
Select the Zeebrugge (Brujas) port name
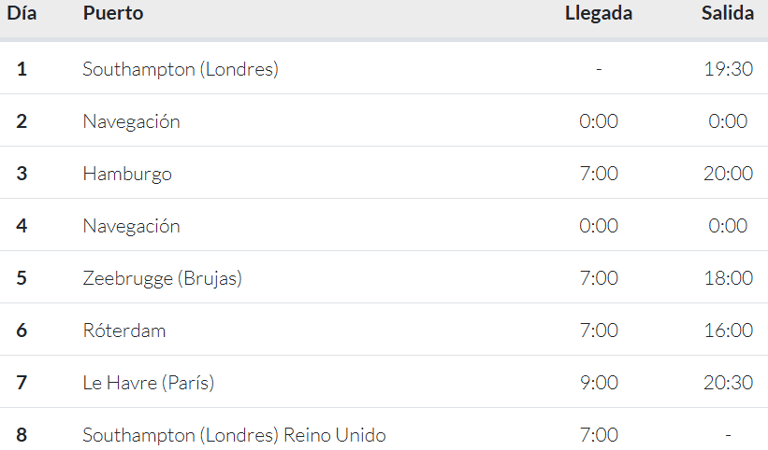162,278
